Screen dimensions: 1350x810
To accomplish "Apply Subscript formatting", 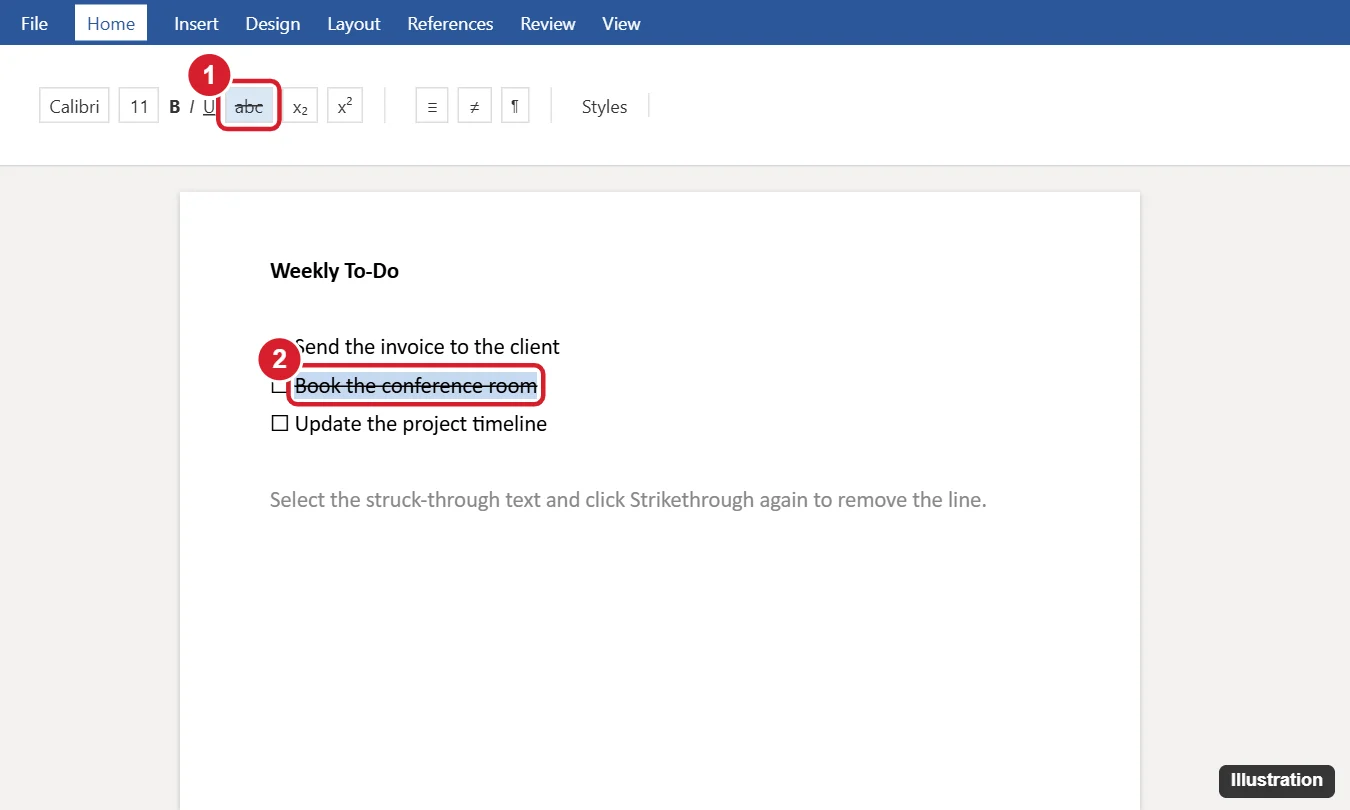I will [x=300, y=106].
